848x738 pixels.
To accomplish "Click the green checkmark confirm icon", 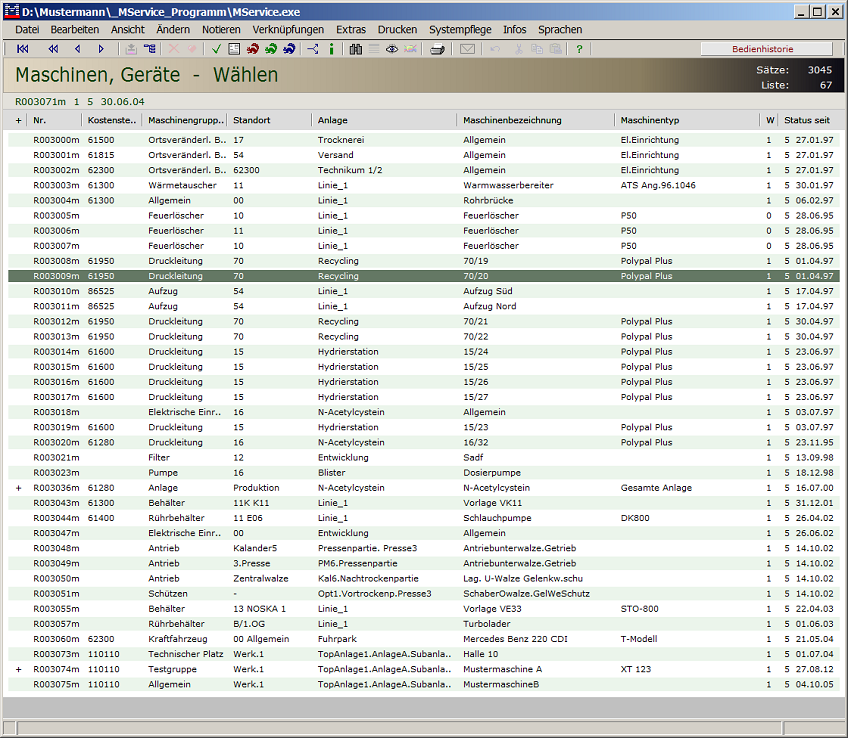I will [216, 49].
